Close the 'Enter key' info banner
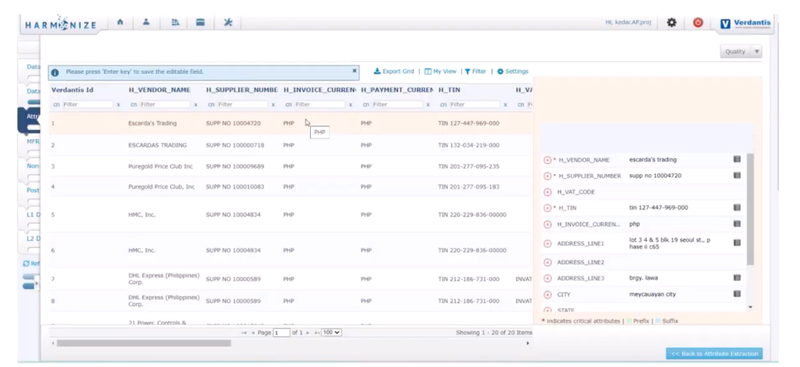Image resolution: width=800 pixels, height=367 pixels. click(x=354, y=71)
